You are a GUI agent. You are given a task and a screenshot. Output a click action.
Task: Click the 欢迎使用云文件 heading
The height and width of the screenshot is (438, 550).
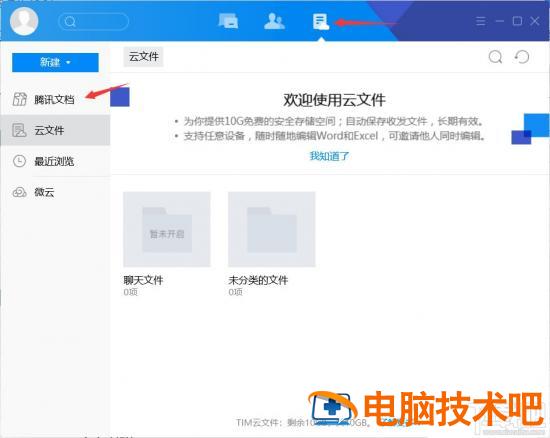(x=334, y=100)
